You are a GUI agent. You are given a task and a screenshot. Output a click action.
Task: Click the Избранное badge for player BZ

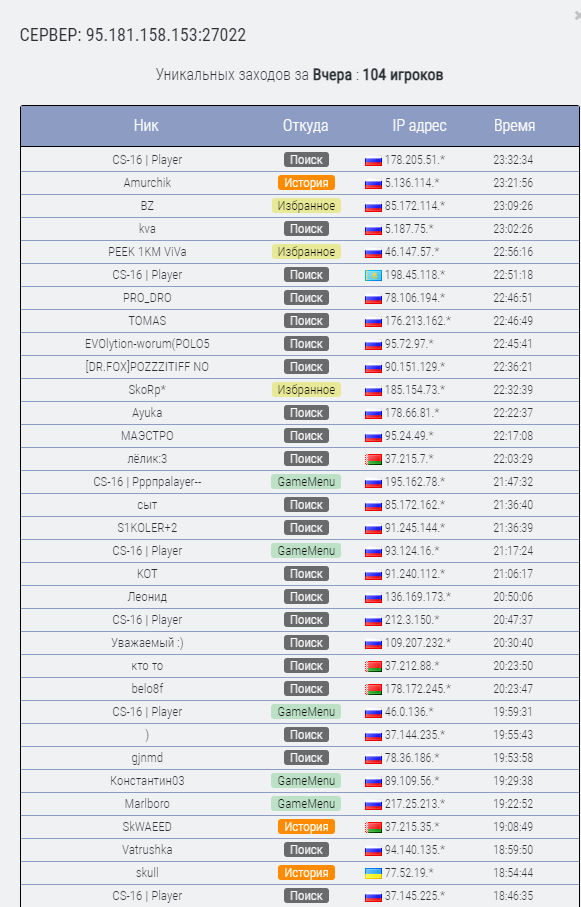point(306,206)
